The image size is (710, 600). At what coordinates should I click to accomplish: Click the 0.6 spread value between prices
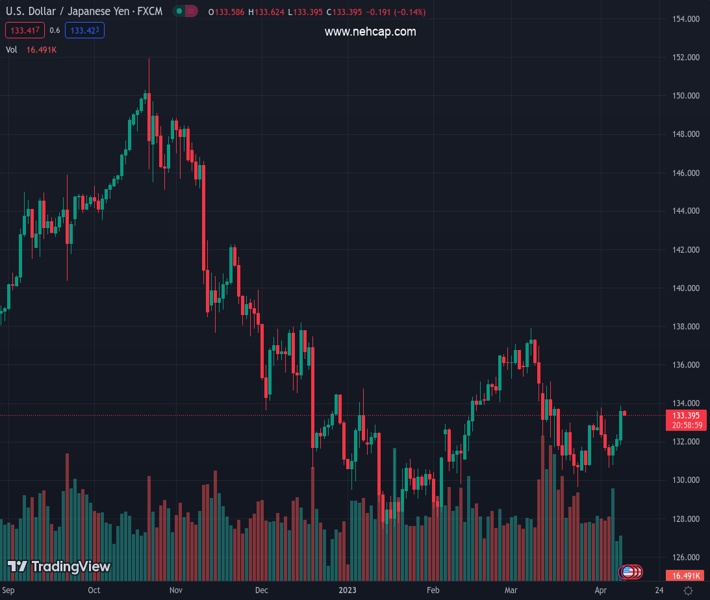tap(55, 30)
